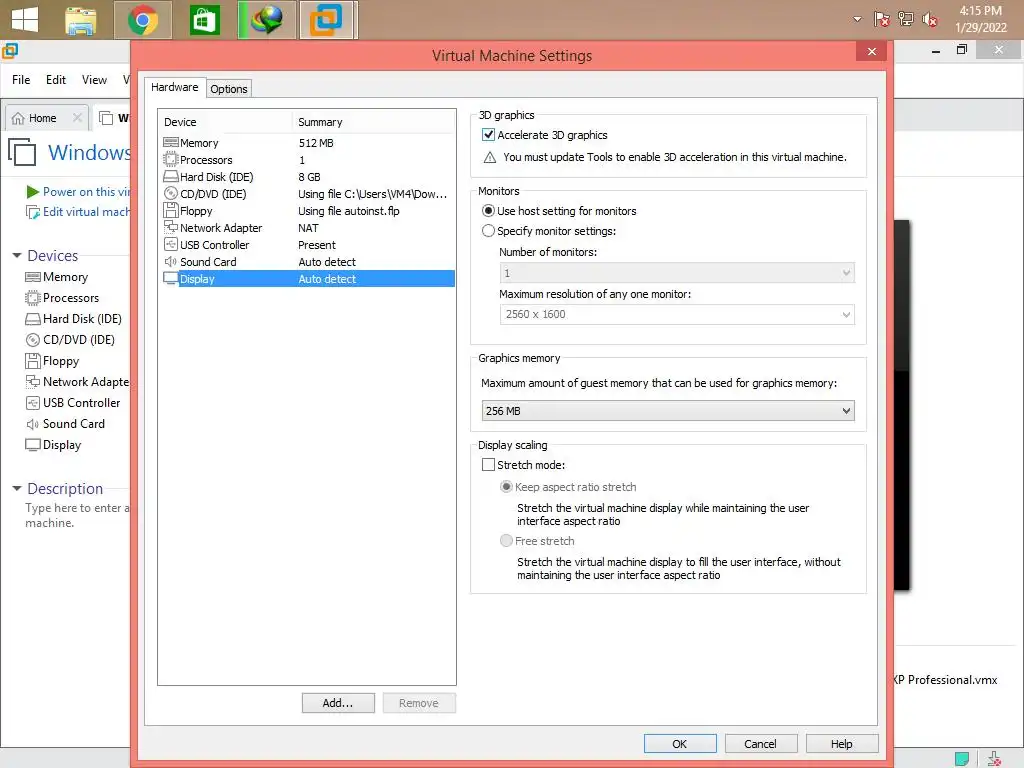Click the Memory device icon in the dialog list
1024x768 pixels.
[x=170, y=142]
